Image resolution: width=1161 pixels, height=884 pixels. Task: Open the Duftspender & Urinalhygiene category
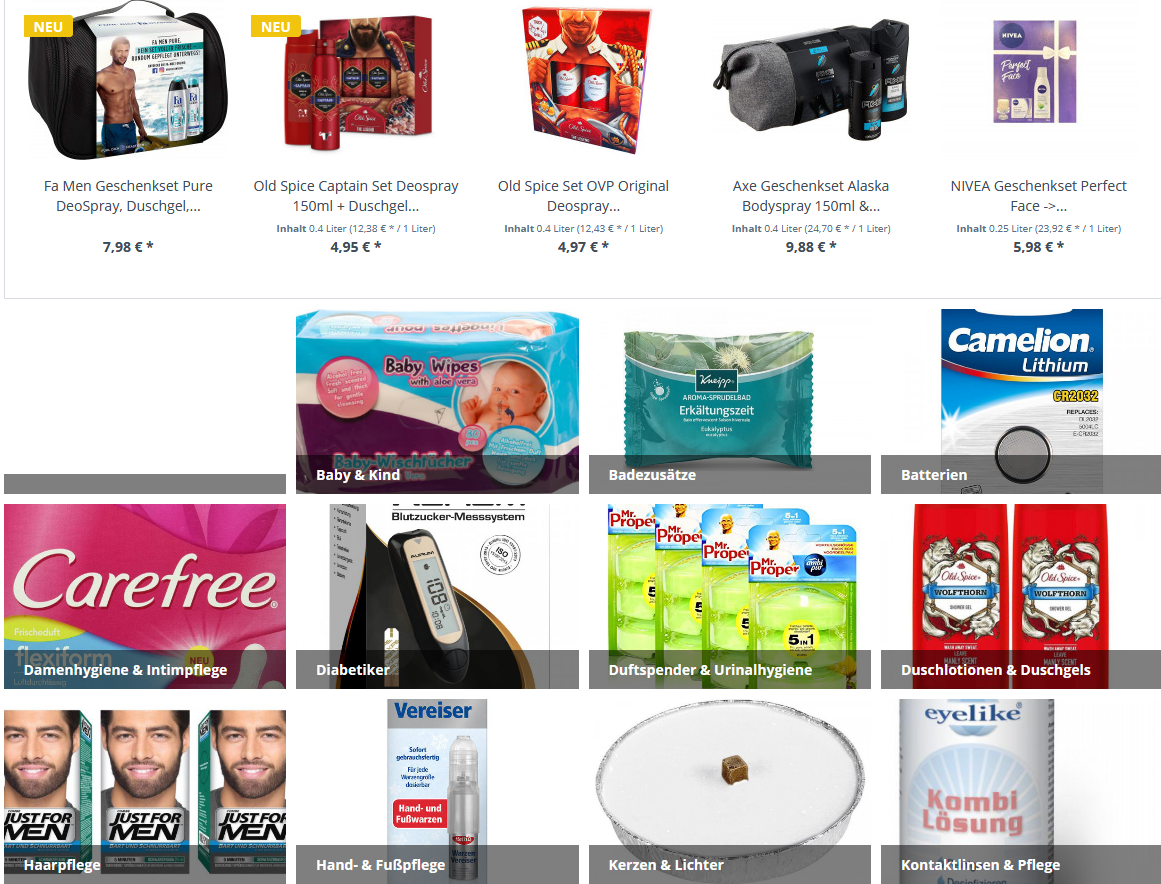[x=729, y=596]
